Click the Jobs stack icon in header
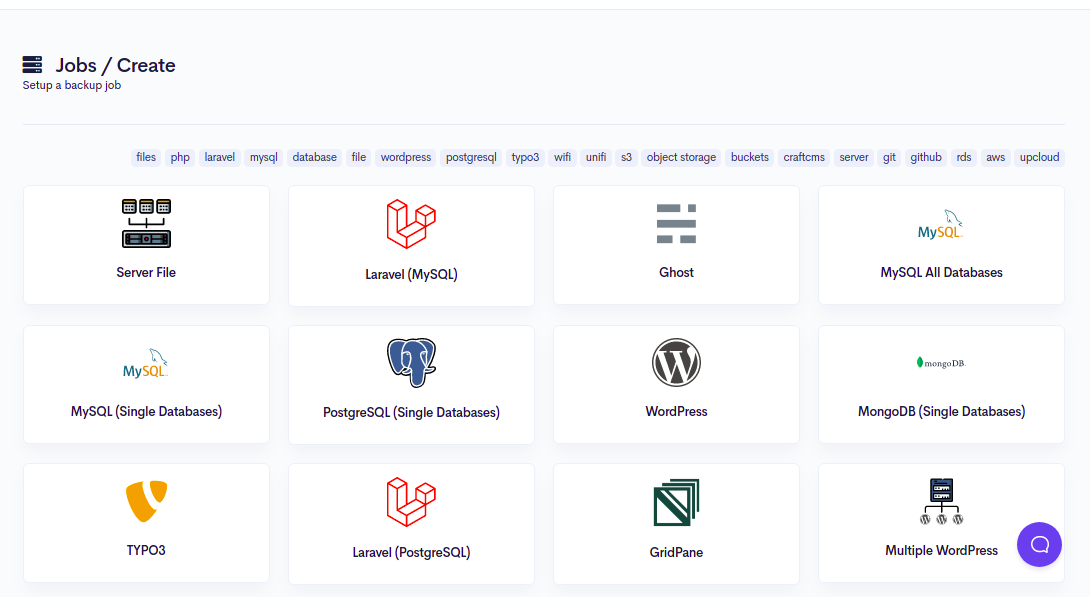This screenshot has width=1090, height=597. click(32, 65)
